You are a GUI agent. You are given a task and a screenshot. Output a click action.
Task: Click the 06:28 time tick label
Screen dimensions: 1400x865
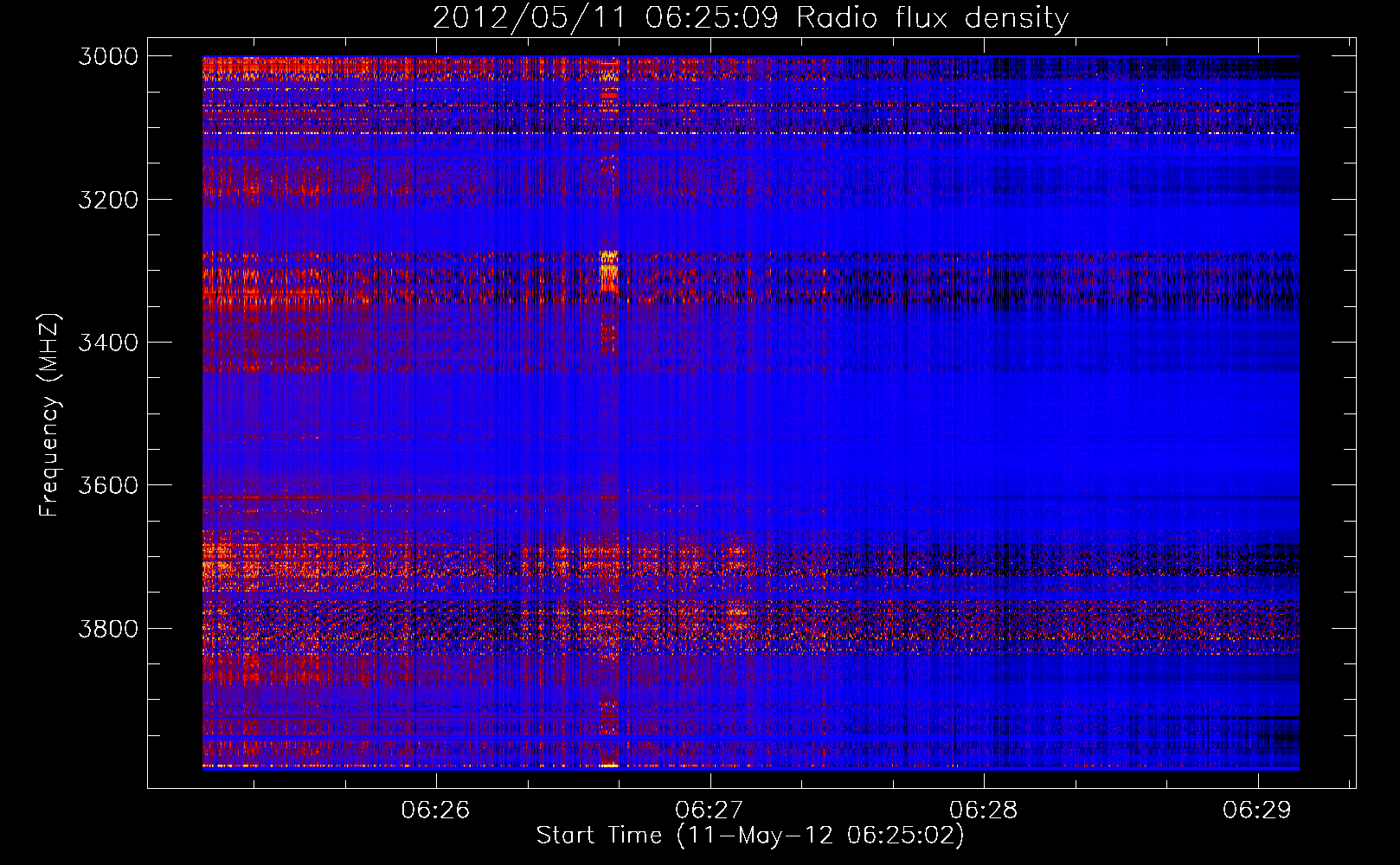tap(984, 810)
